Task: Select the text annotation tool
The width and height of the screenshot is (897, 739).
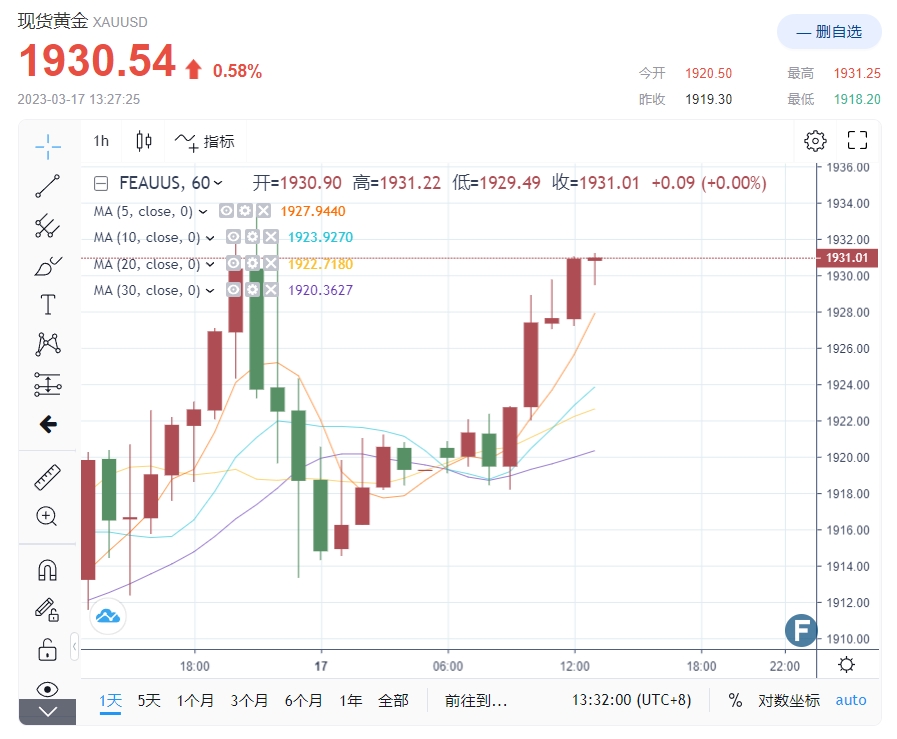Action: click(47, 305)
